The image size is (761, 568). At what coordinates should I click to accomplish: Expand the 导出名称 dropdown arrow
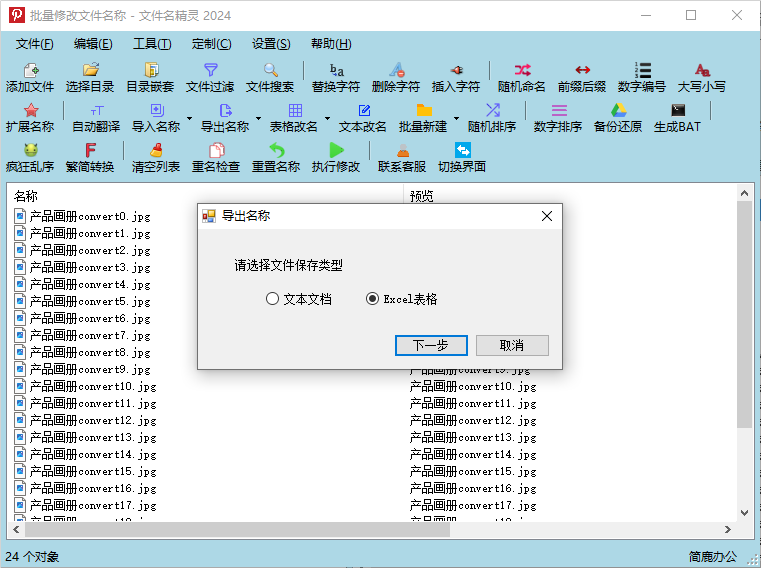[x=258, y=118]
